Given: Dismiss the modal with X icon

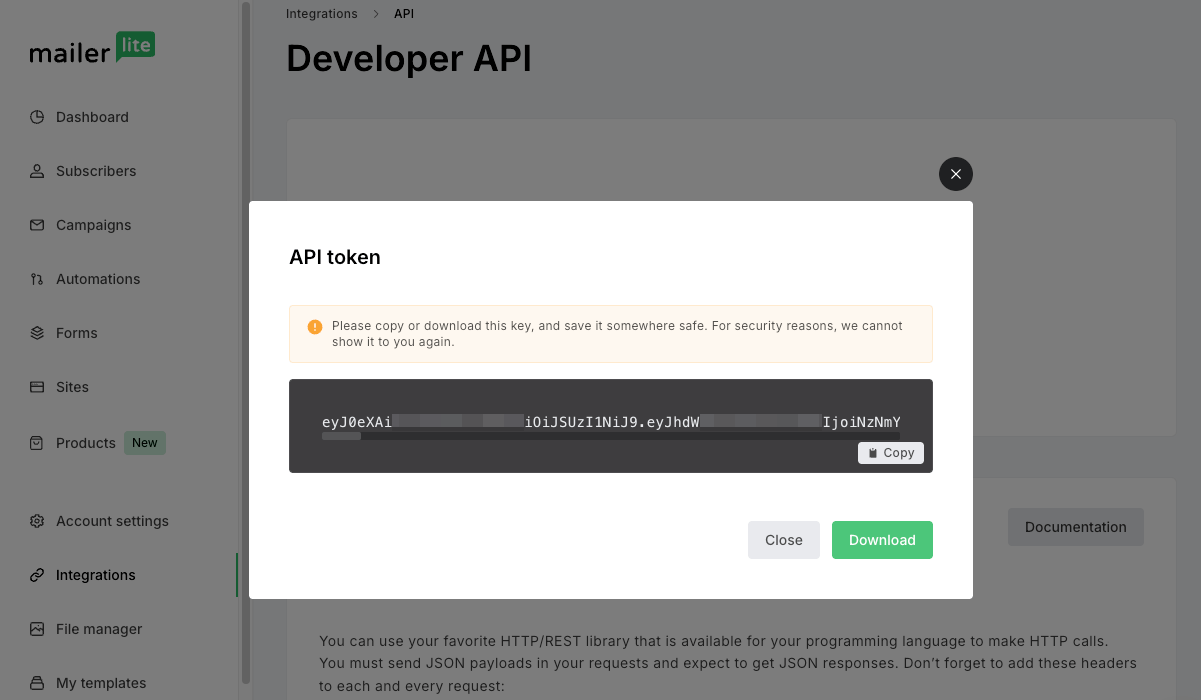Looking at the screenshot, I should click(956, 174).
